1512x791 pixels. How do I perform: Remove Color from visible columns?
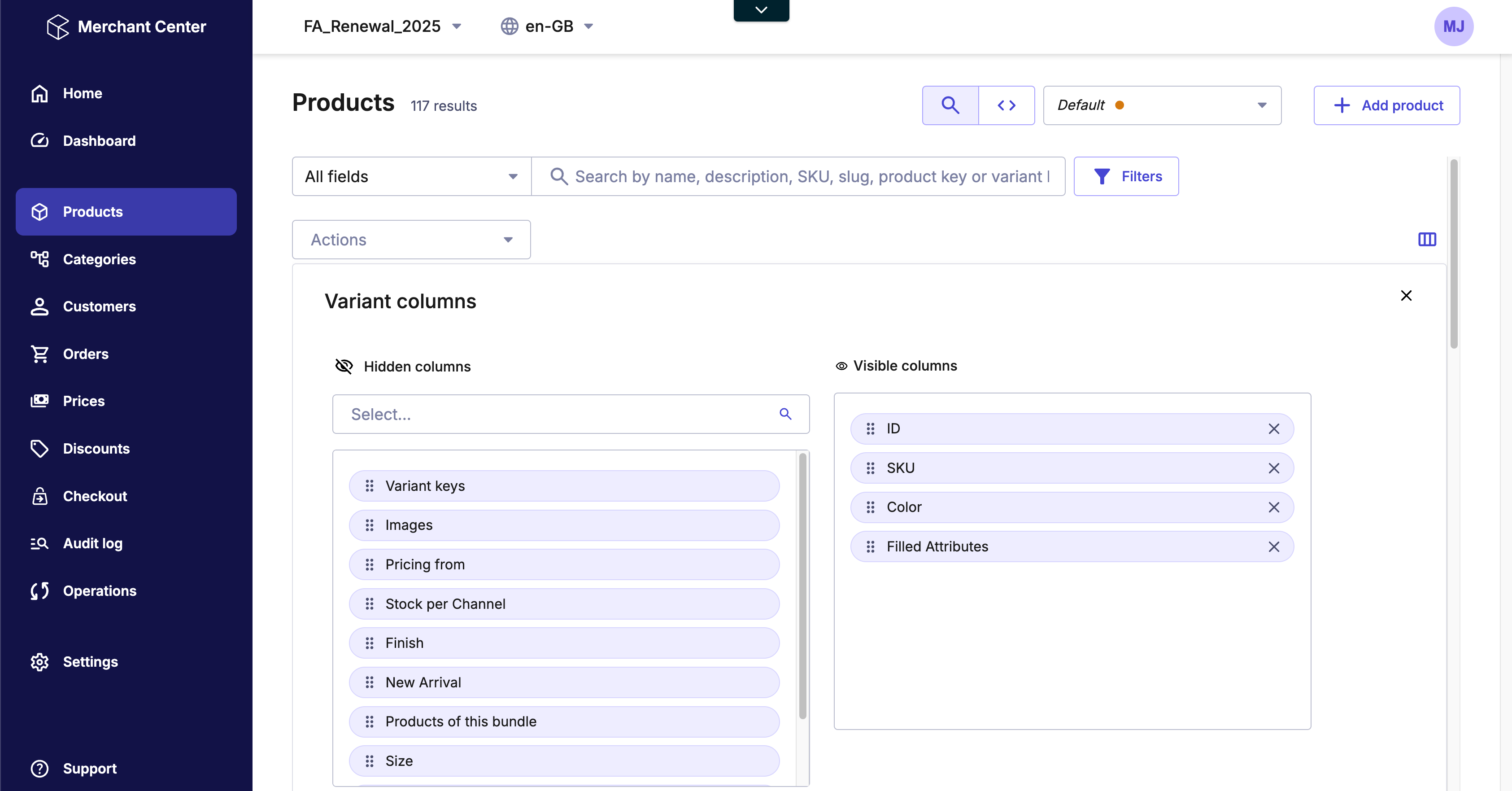pos(1273,507)
